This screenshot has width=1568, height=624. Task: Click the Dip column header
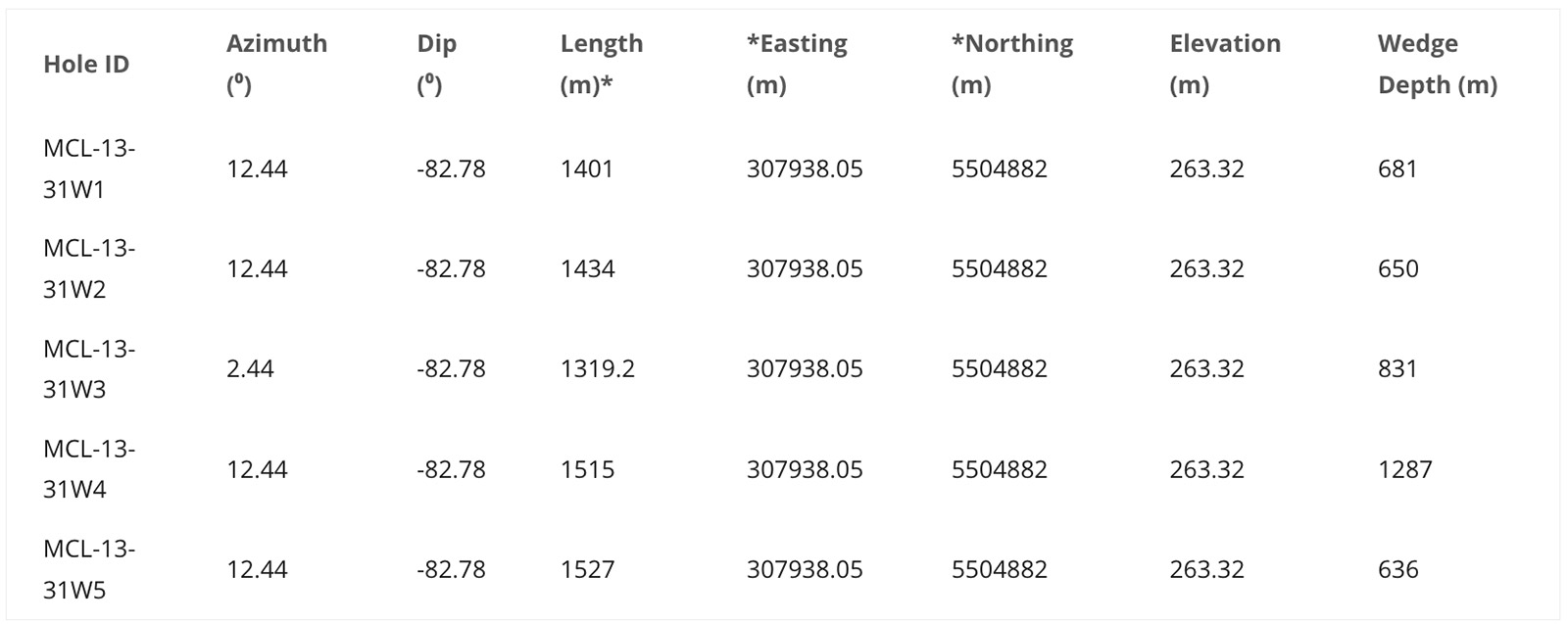437,64
